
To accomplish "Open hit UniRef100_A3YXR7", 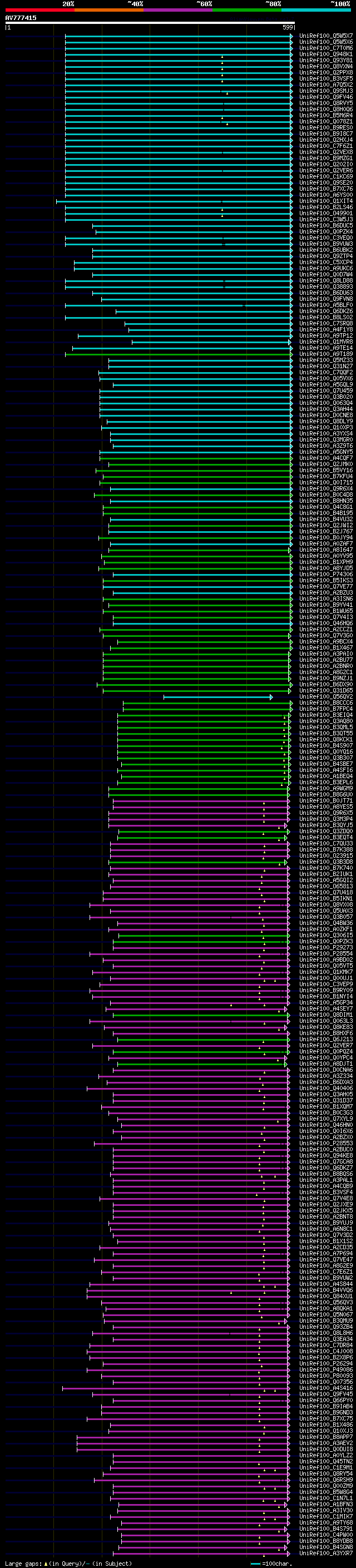I will [326, 1554].
